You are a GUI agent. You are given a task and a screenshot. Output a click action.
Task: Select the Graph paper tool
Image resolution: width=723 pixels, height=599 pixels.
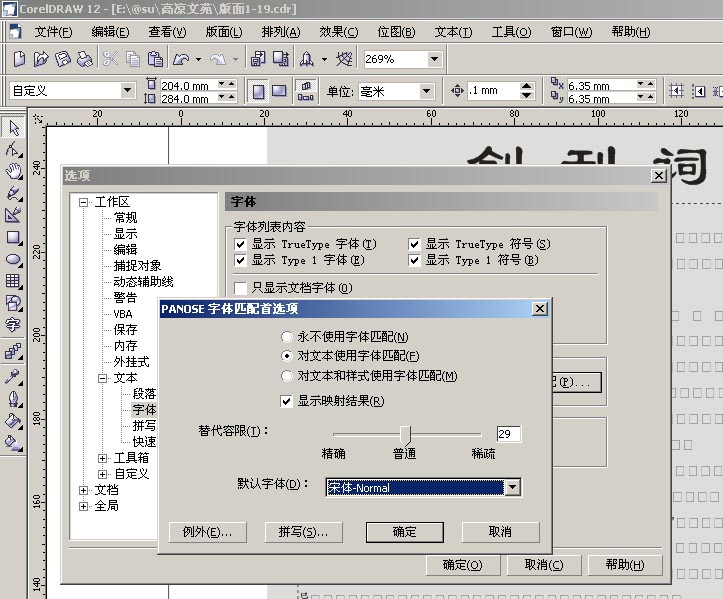(14, 281)
